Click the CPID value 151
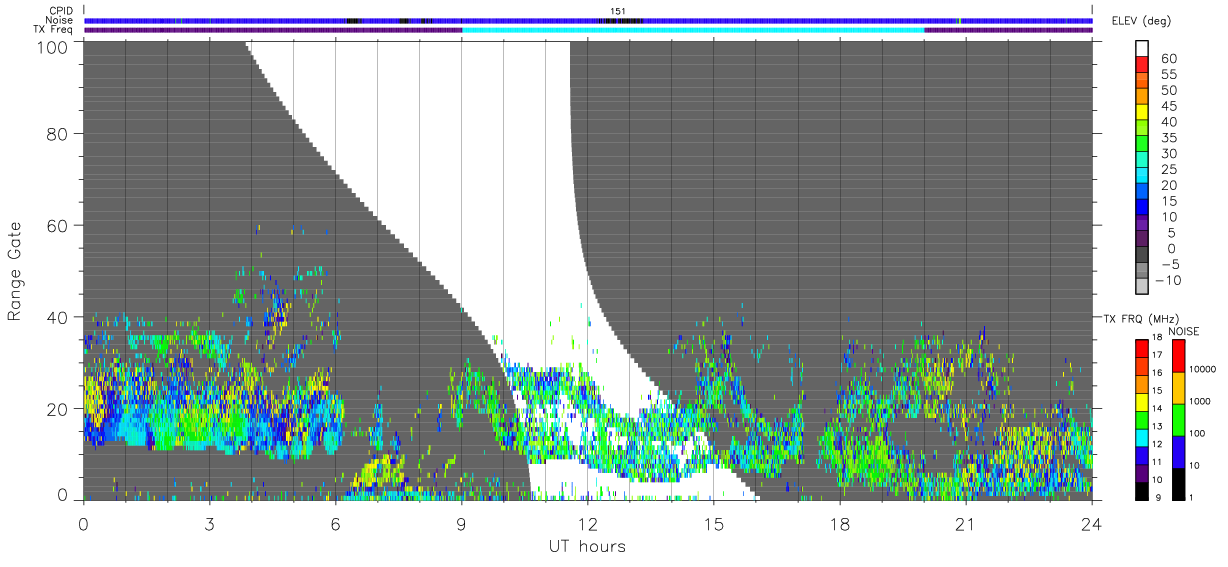Viewport: 1228px width, 567px height. 618,11
